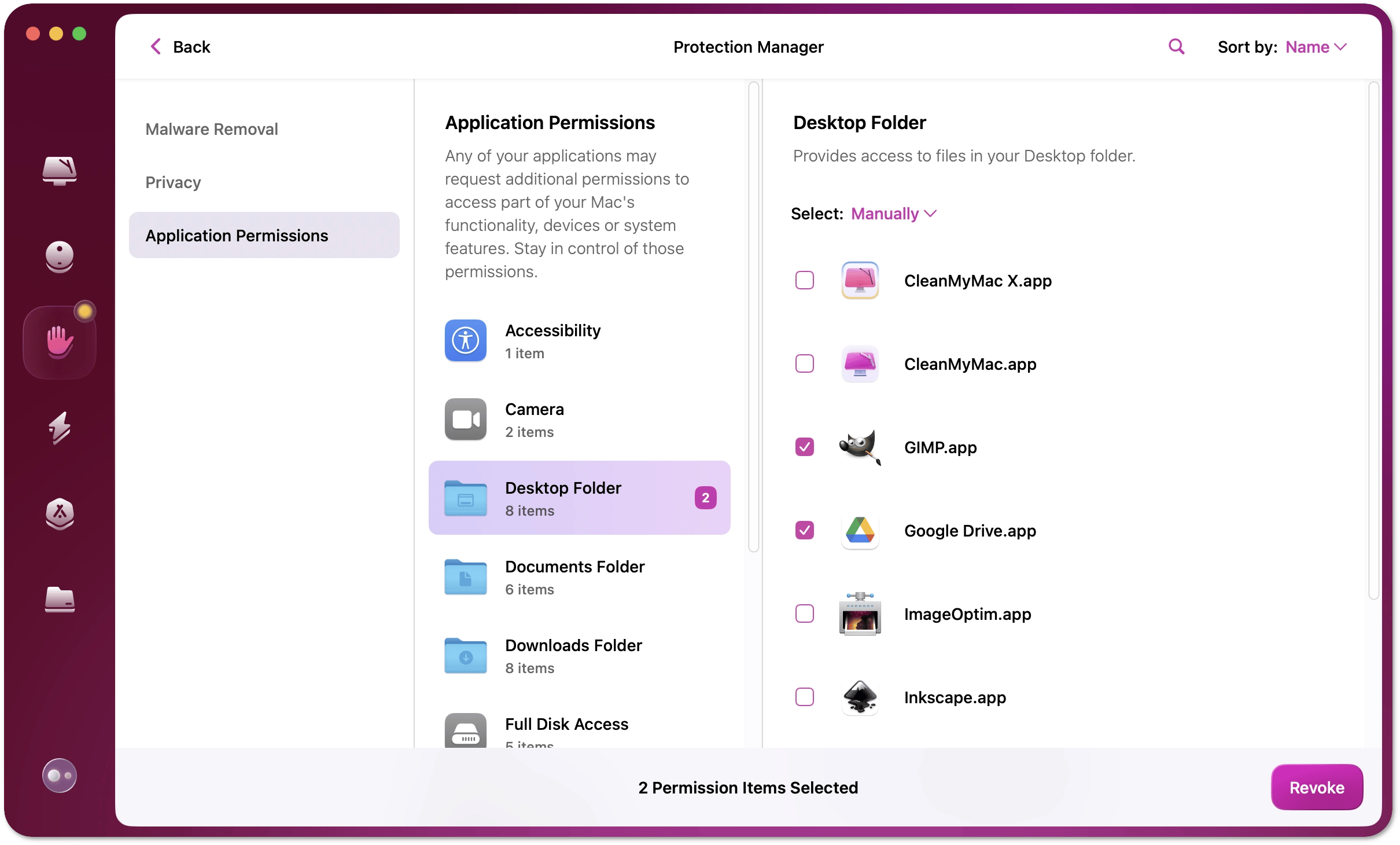Click the ImageOptim.app name text
This screenshot has height=845, width=1400.
point(967,614)
